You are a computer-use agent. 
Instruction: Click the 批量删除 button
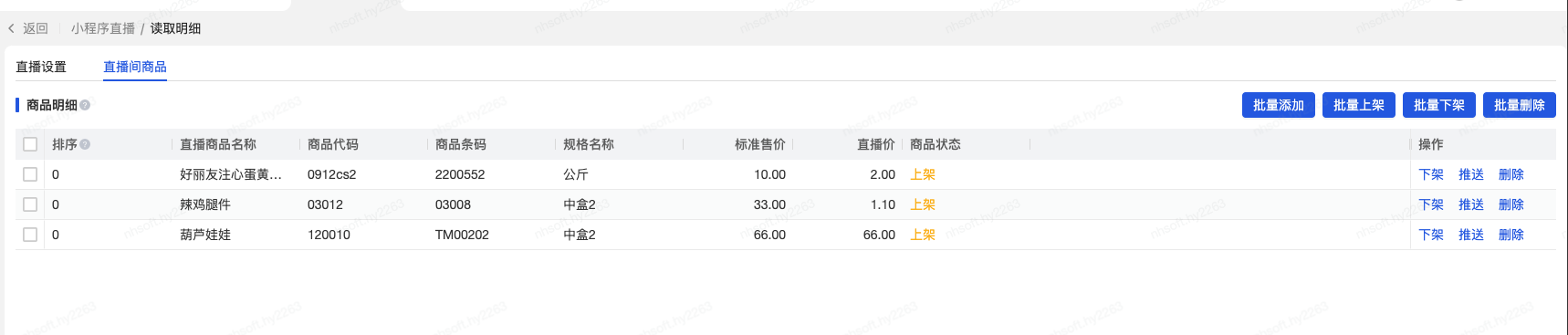coord(1520,105)
